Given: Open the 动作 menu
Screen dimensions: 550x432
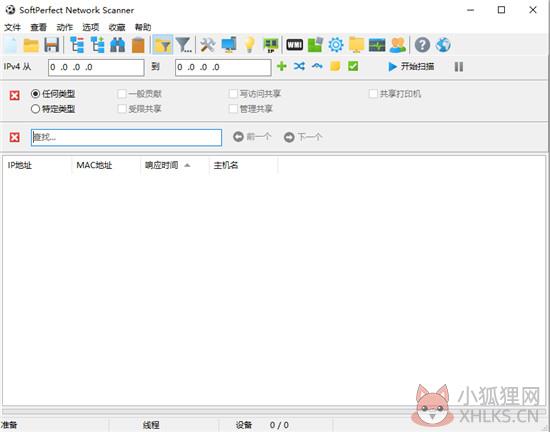Looking at the screenshot, I should [65, 27].
